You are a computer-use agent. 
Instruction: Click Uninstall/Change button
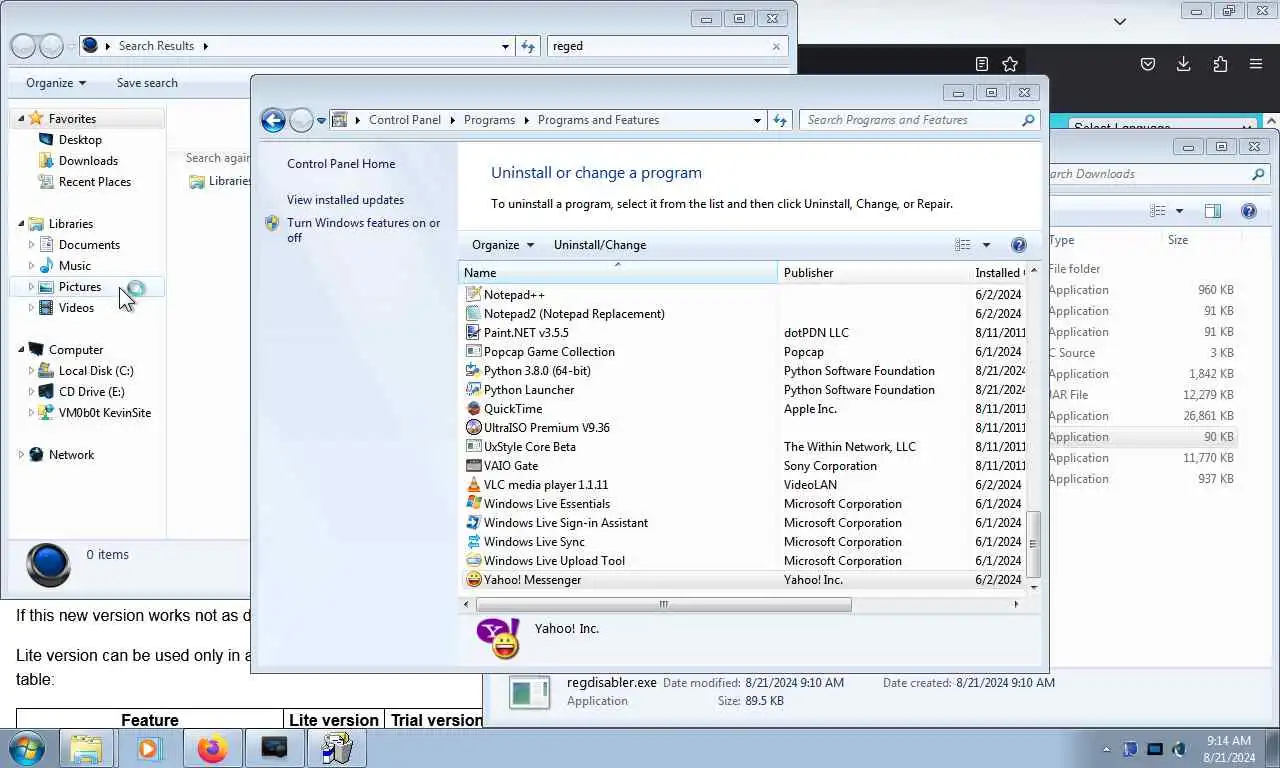(x=600, y=245)
